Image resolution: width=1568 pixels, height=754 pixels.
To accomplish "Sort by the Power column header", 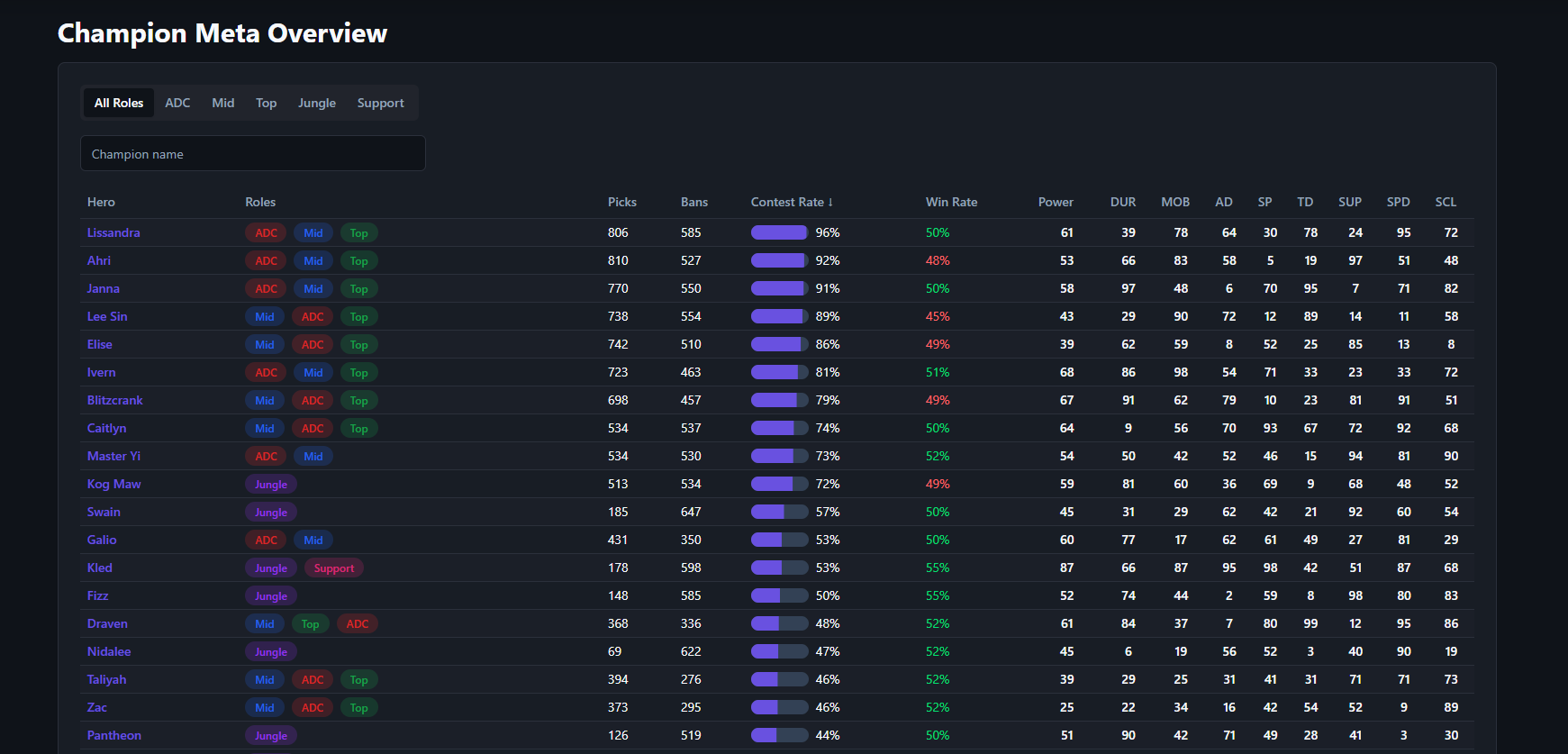I will 1055,202.
